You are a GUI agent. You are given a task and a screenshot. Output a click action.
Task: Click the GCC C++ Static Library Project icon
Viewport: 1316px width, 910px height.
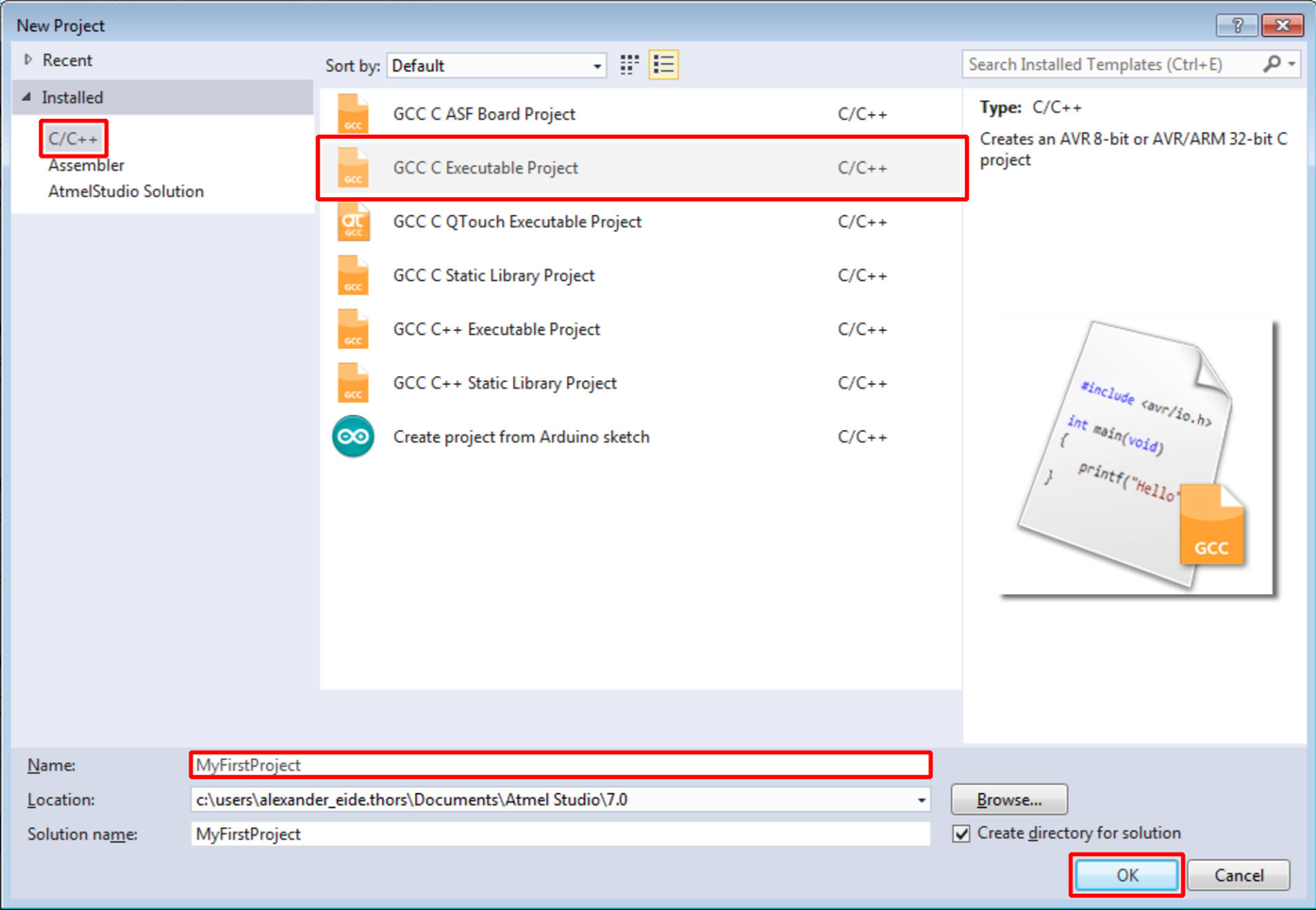(353, 384)
